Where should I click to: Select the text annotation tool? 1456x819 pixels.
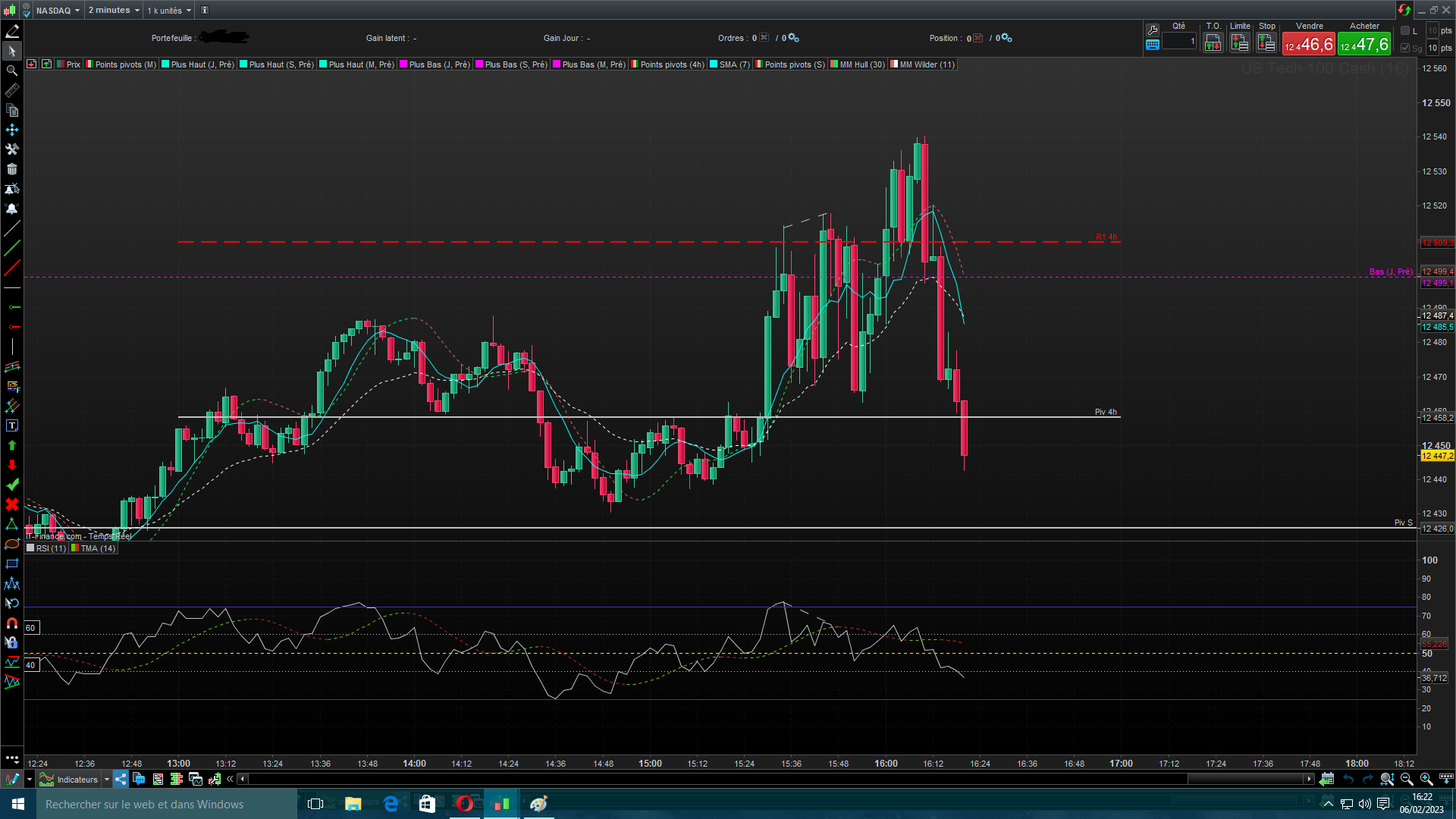(x=11, y=426)
